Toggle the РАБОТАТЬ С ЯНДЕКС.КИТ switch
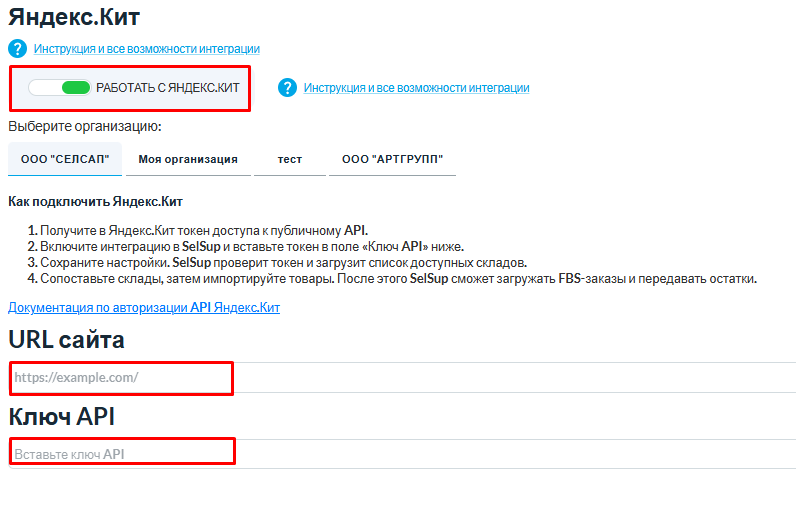This screenshot has height=512, width=796. pyautogui.click(x=59, y=88)
